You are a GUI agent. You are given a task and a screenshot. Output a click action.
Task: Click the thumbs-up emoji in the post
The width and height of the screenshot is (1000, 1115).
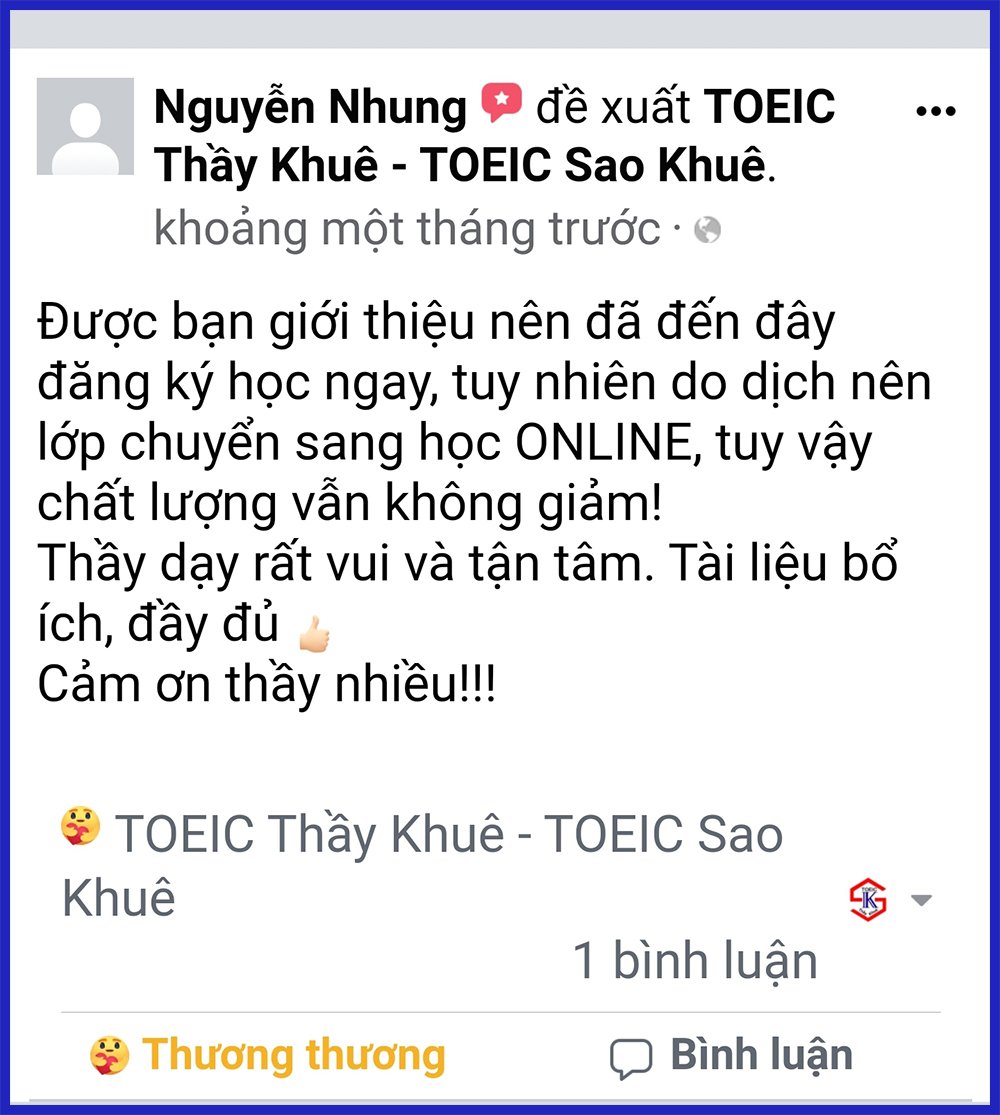click(314, 634)
